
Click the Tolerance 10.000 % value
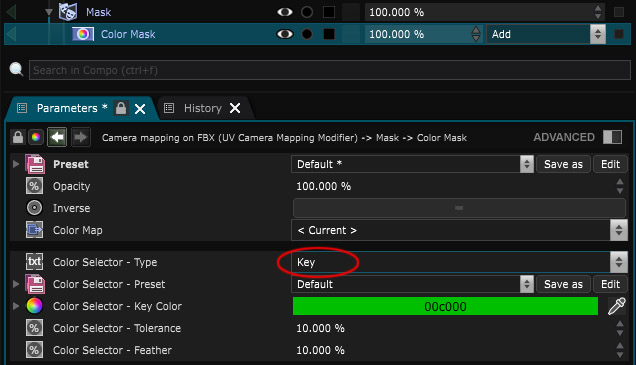[320, 328]
